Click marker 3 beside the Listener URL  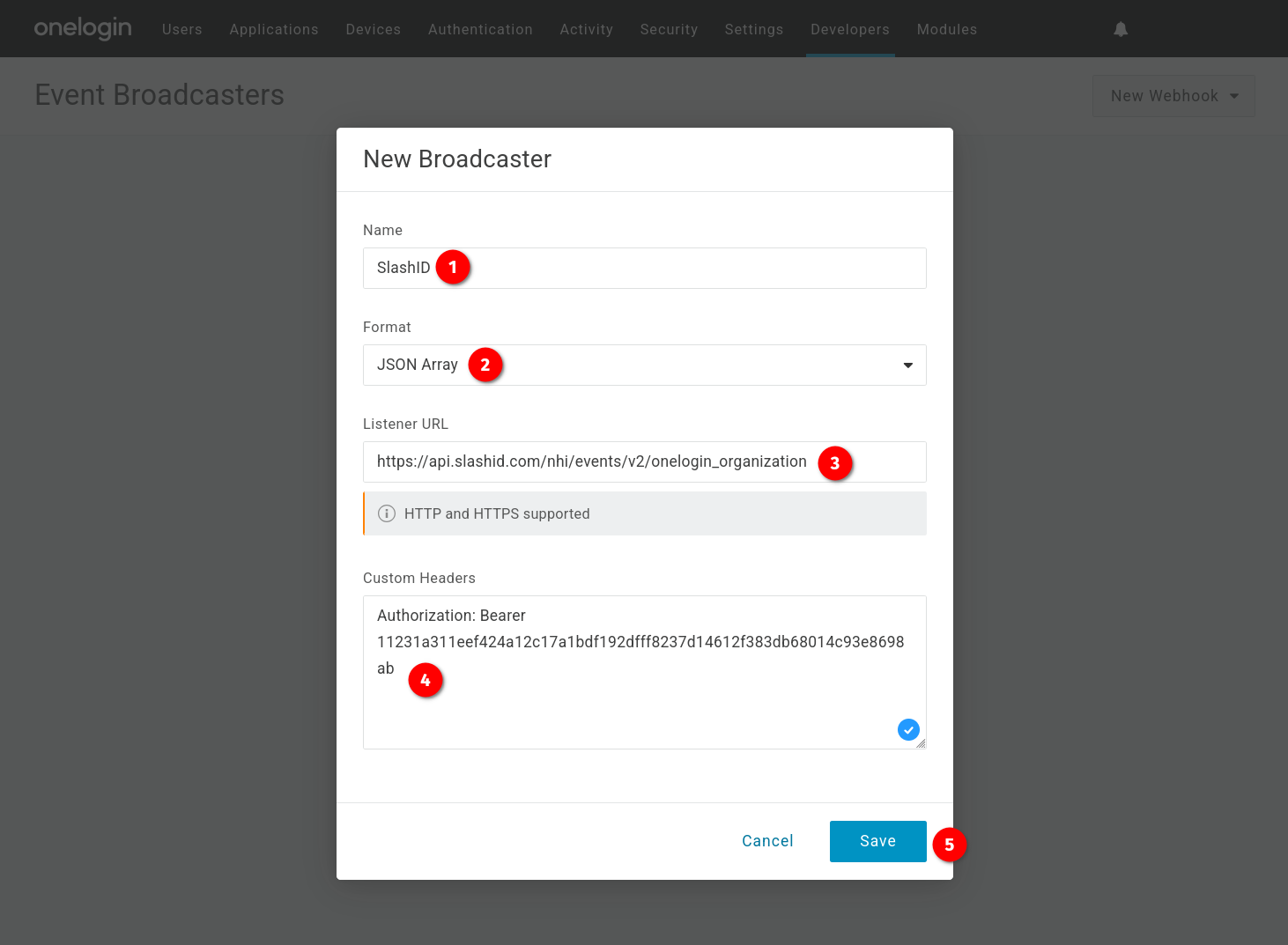[x=835, y=464]
